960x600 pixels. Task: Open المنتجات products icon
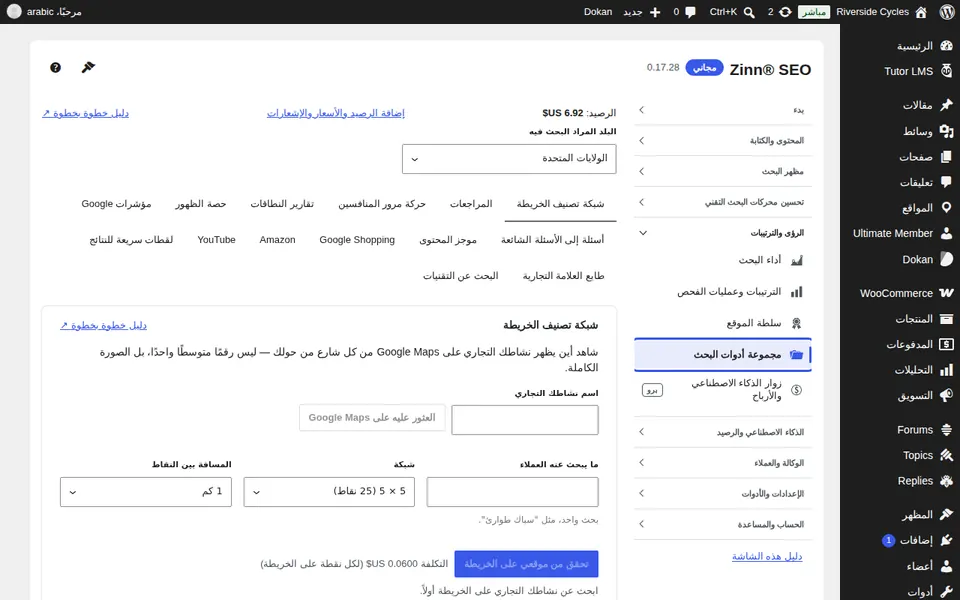[x=947, y=318]
